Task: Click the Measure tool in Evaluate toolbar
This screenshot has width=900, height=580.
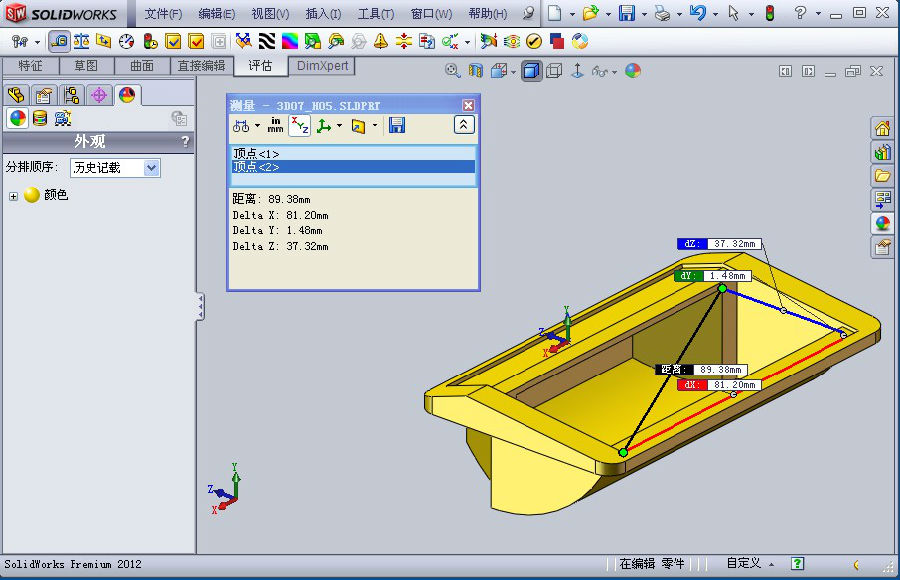Action: 59,42
